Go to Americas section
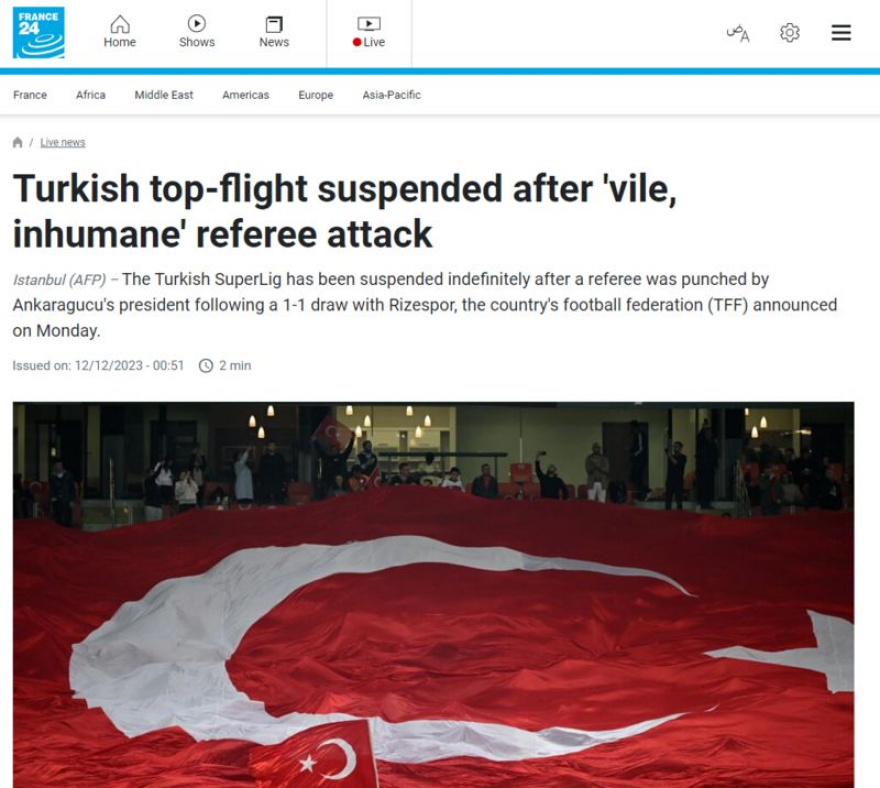 point(246,95)
